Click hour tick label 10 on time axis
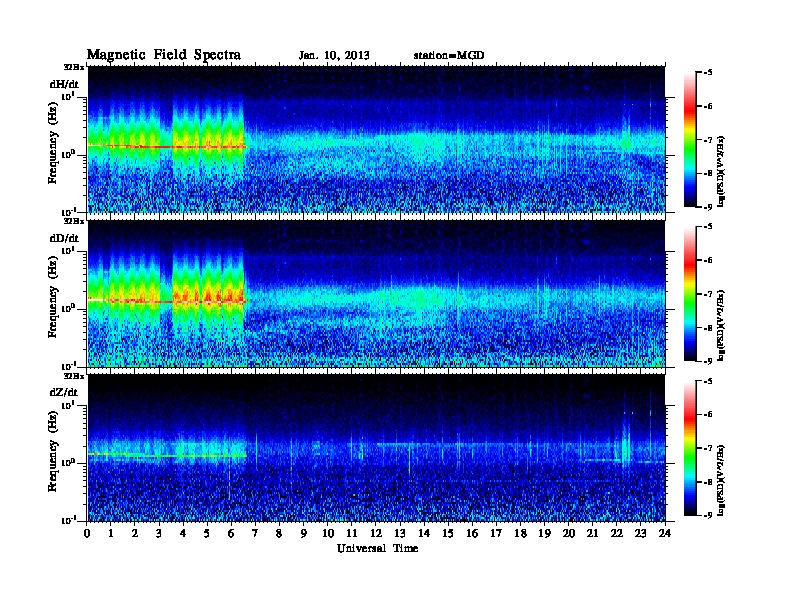Screen dimensions: 792x612 click(x=328, y=534)
